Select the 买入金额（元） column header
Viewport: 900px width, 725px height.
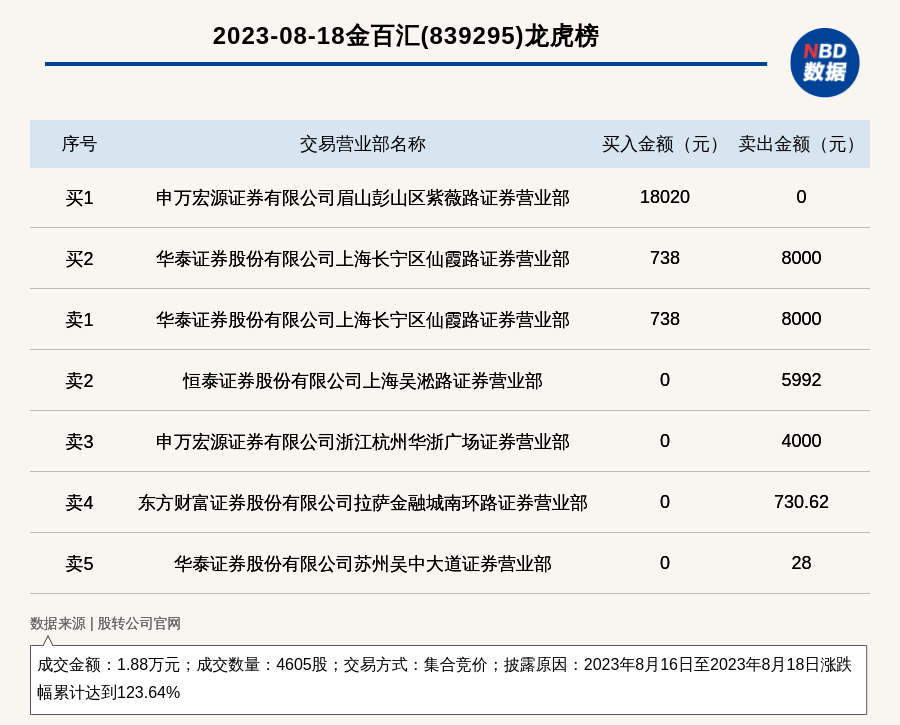(x=665, y=144)
